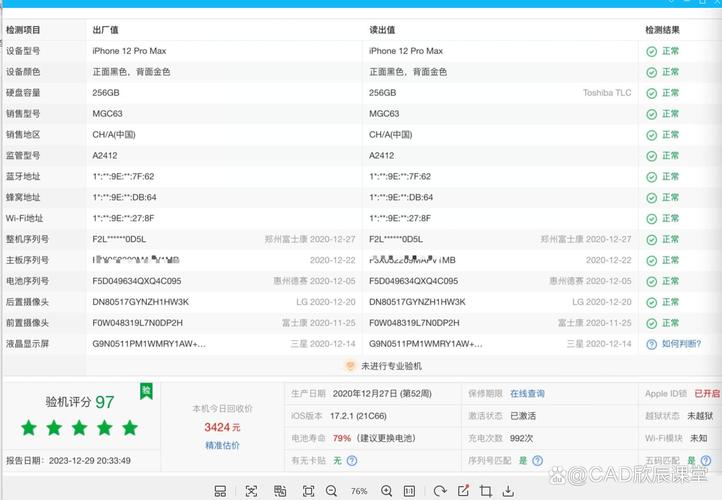Click the green check in 蓝牙地址 row
722x500 pixels.
(652, 177)
